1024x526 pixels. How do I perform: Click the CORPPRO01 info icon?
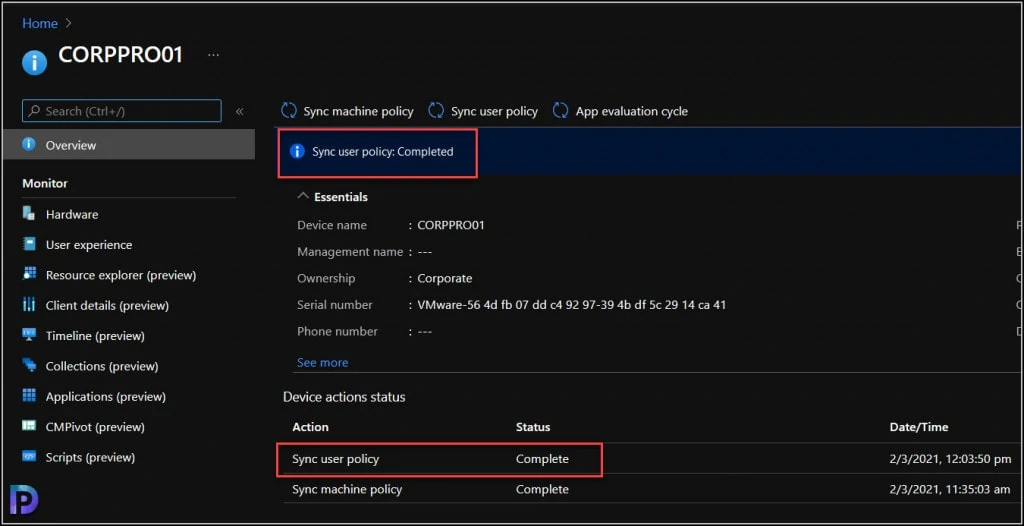[34, 62]
